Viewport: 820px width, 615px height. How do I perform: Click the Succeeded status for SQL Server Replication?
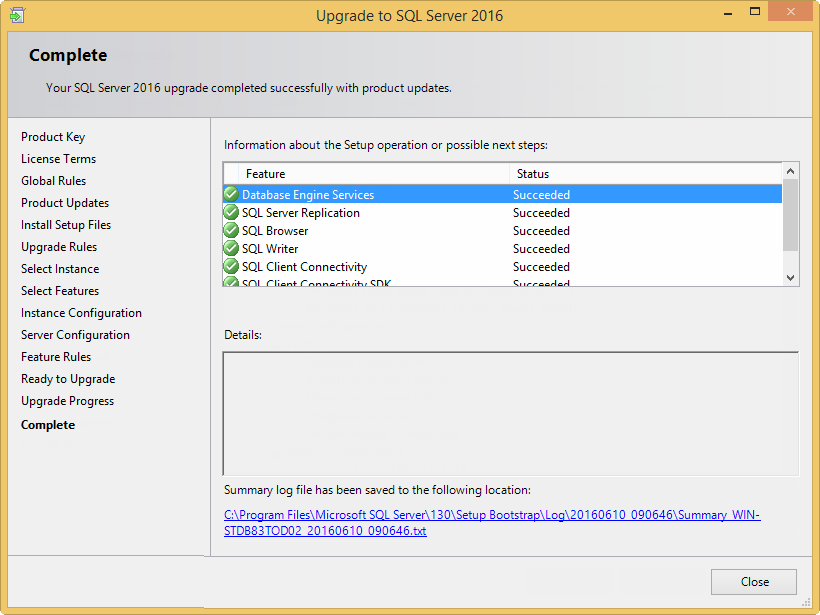pyautogui.click(x=541, y=213)
